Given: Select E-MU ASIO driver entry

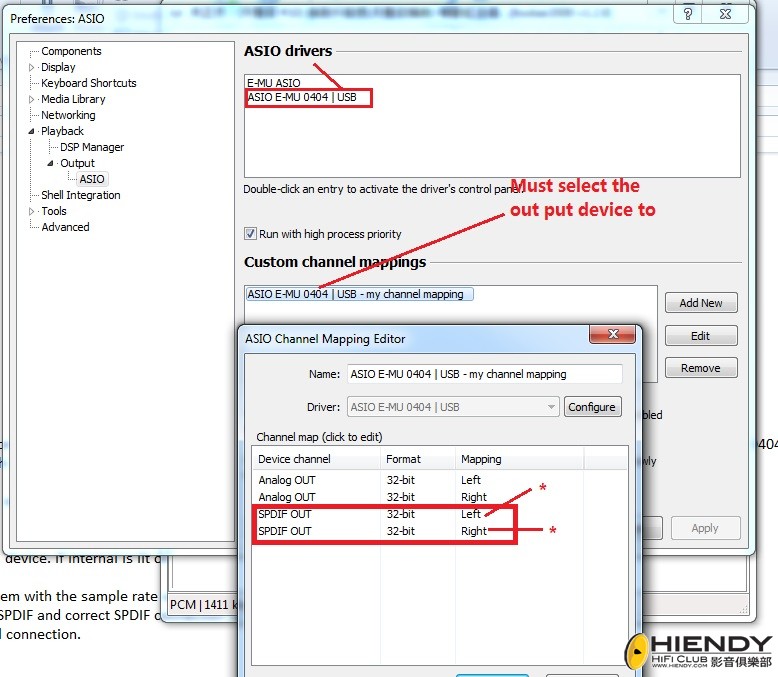Looking at the screenshot, I should (273, 83).
